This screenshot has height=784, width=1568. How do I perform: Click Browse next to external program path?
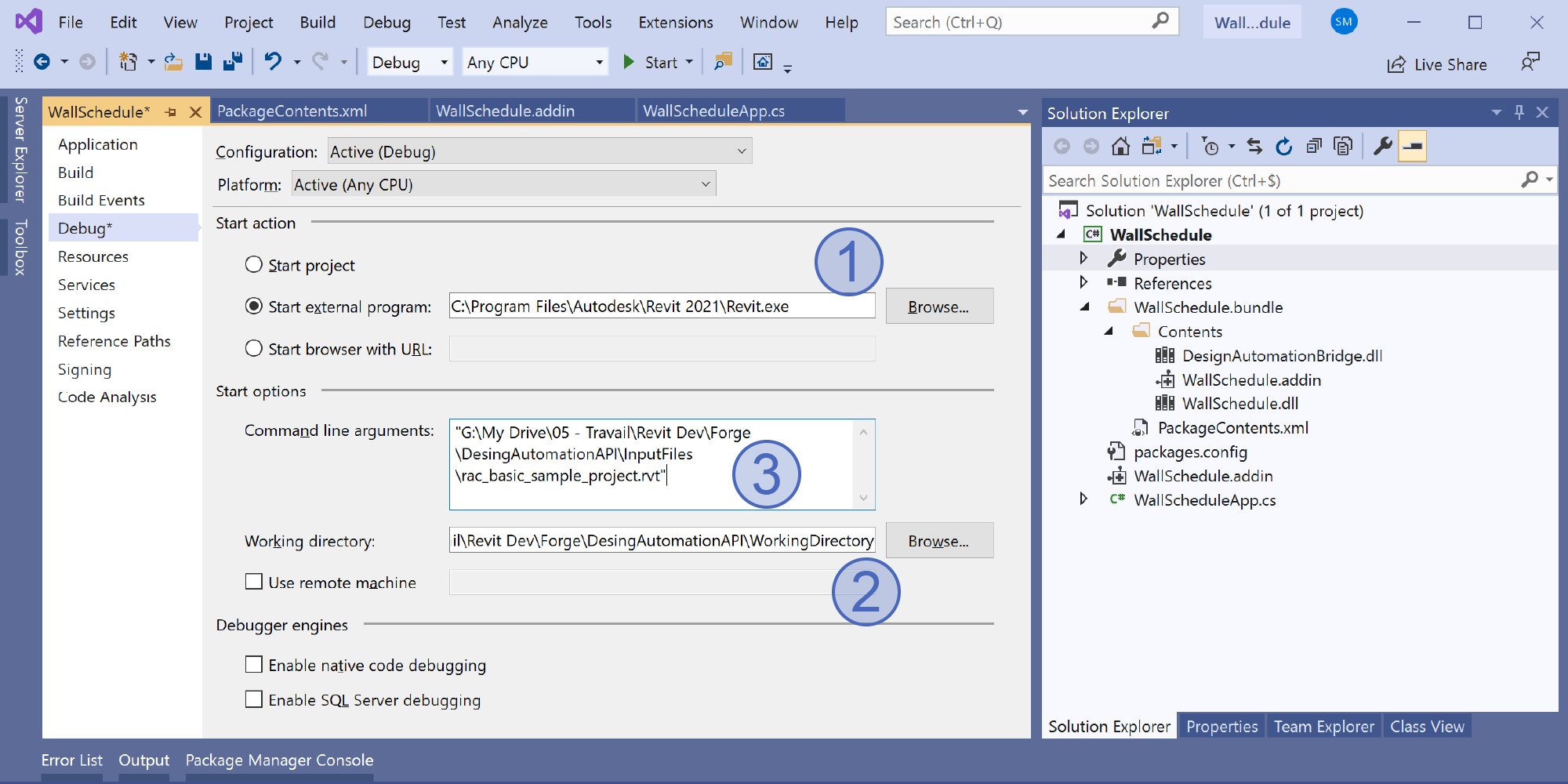point(939,306)
